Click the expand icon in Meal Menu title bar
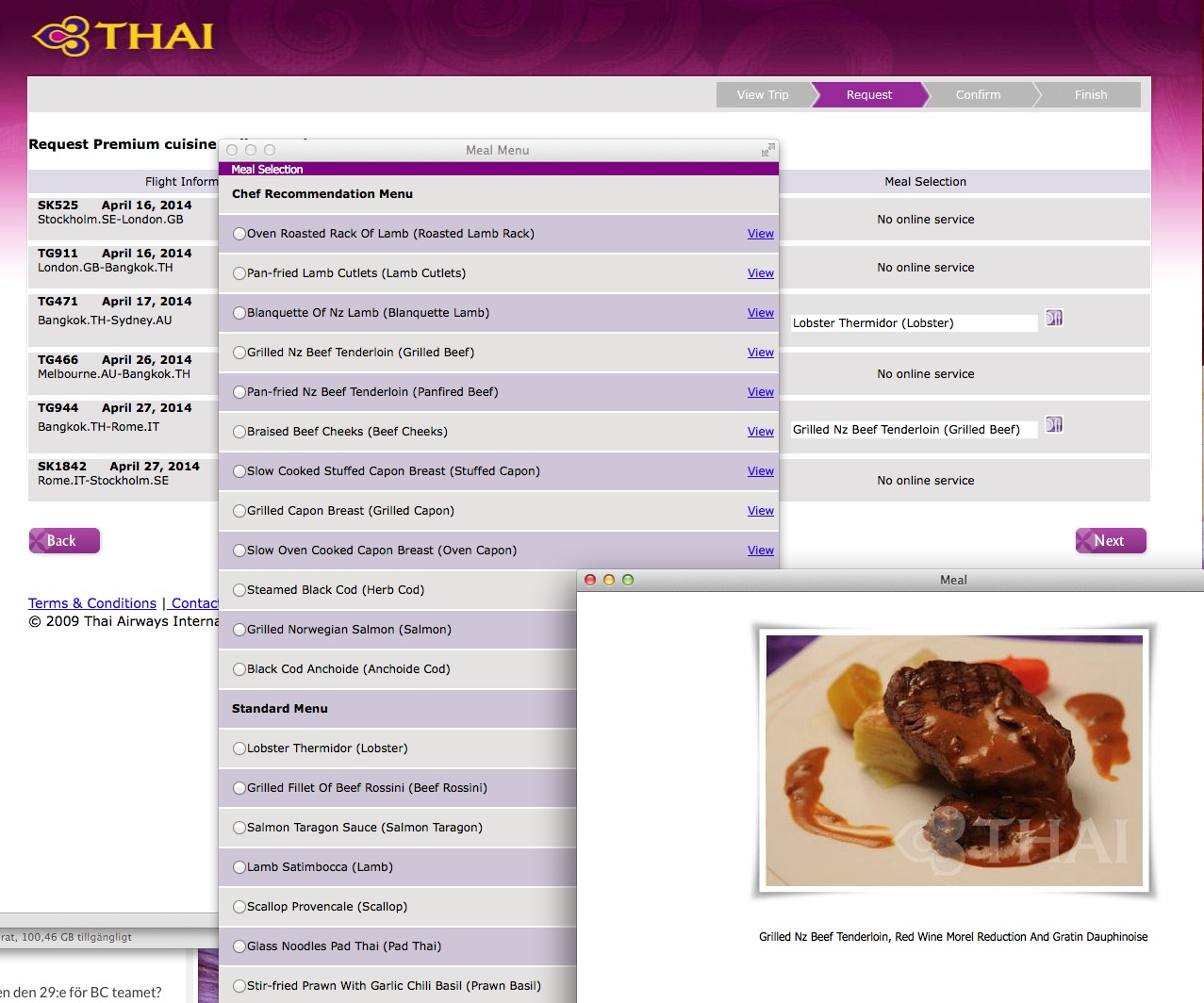This screenshot has width=1204, height=1003. [x=767, y=150]
